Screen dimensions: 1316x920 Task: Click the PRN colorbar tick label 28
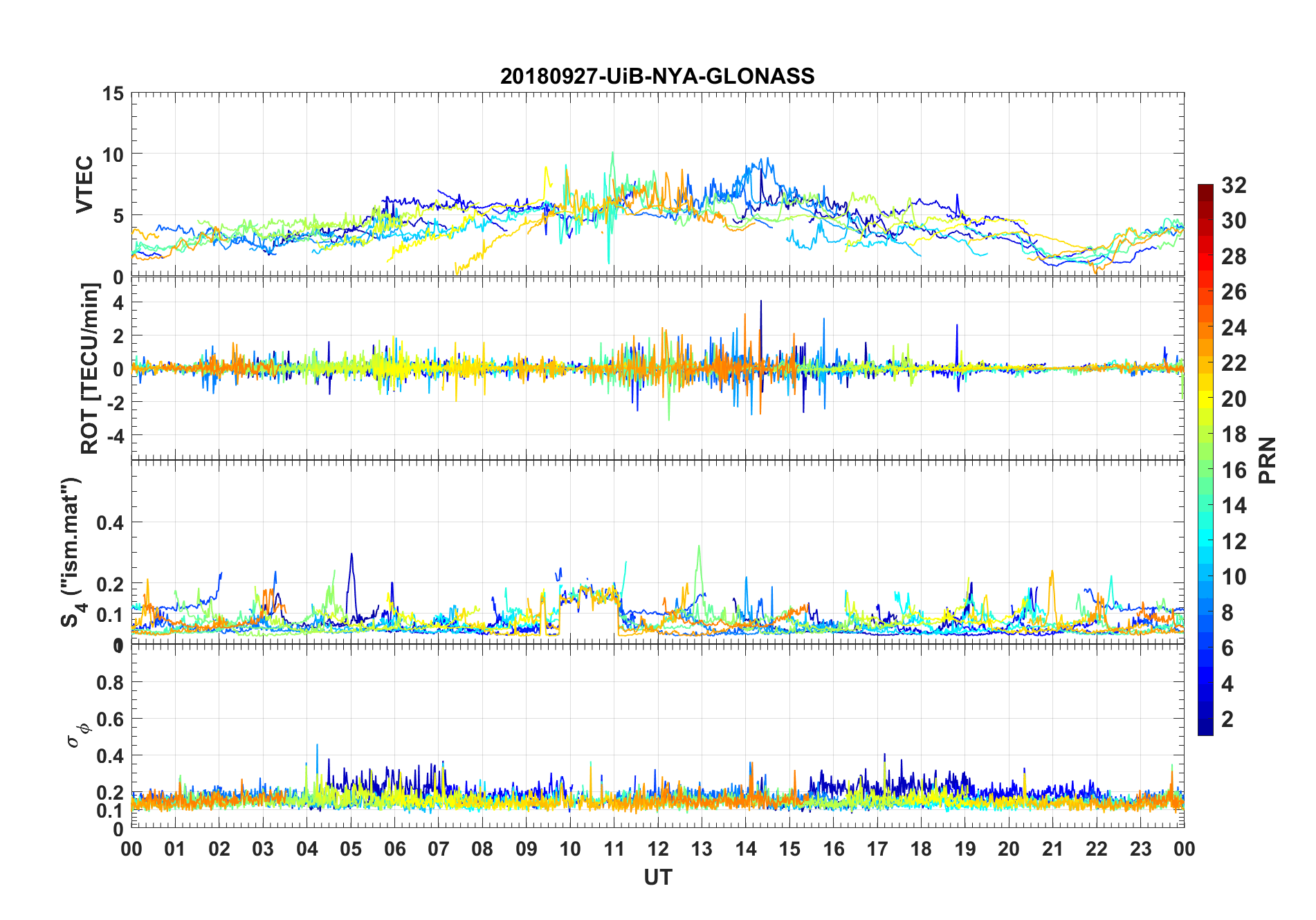(x=1234, y=257)
